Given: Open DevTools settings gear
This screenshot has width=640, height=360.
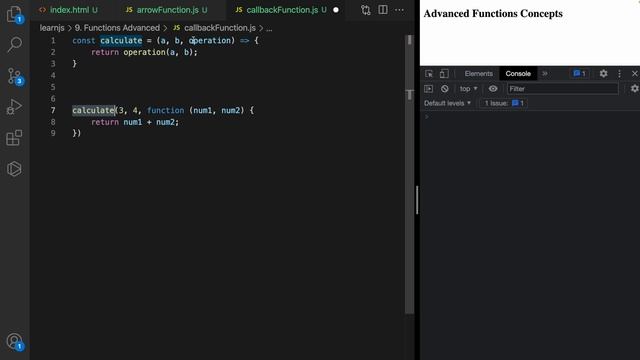Looking at the screenshot, I should pos(603,73).
